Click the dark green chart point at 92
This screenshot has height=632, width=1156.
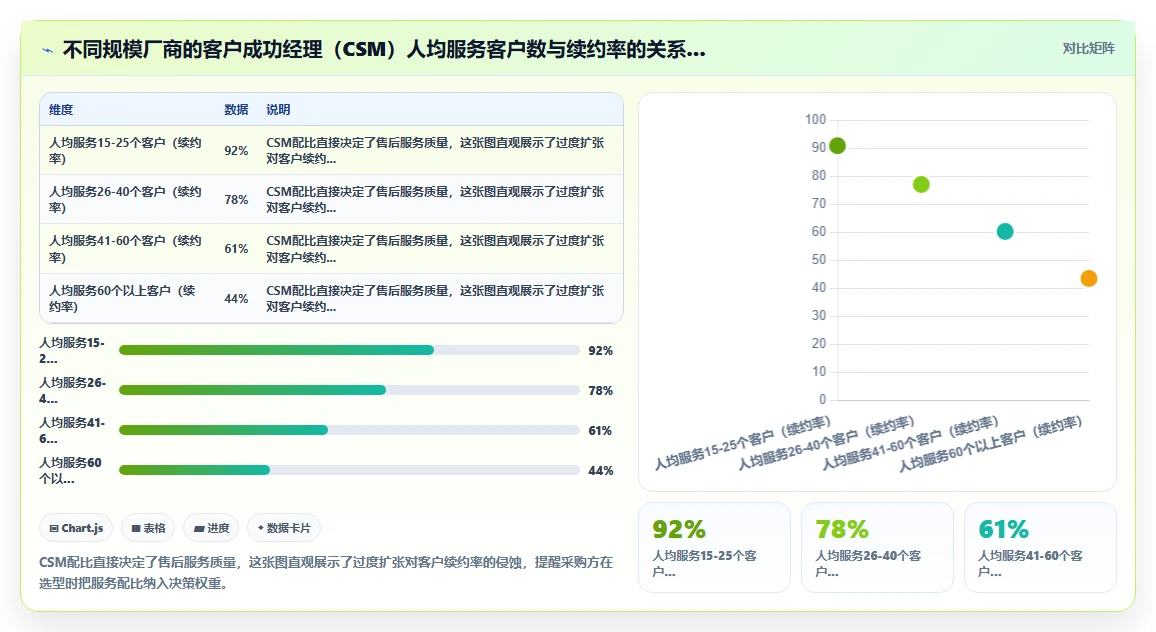(x=838, y=146)
